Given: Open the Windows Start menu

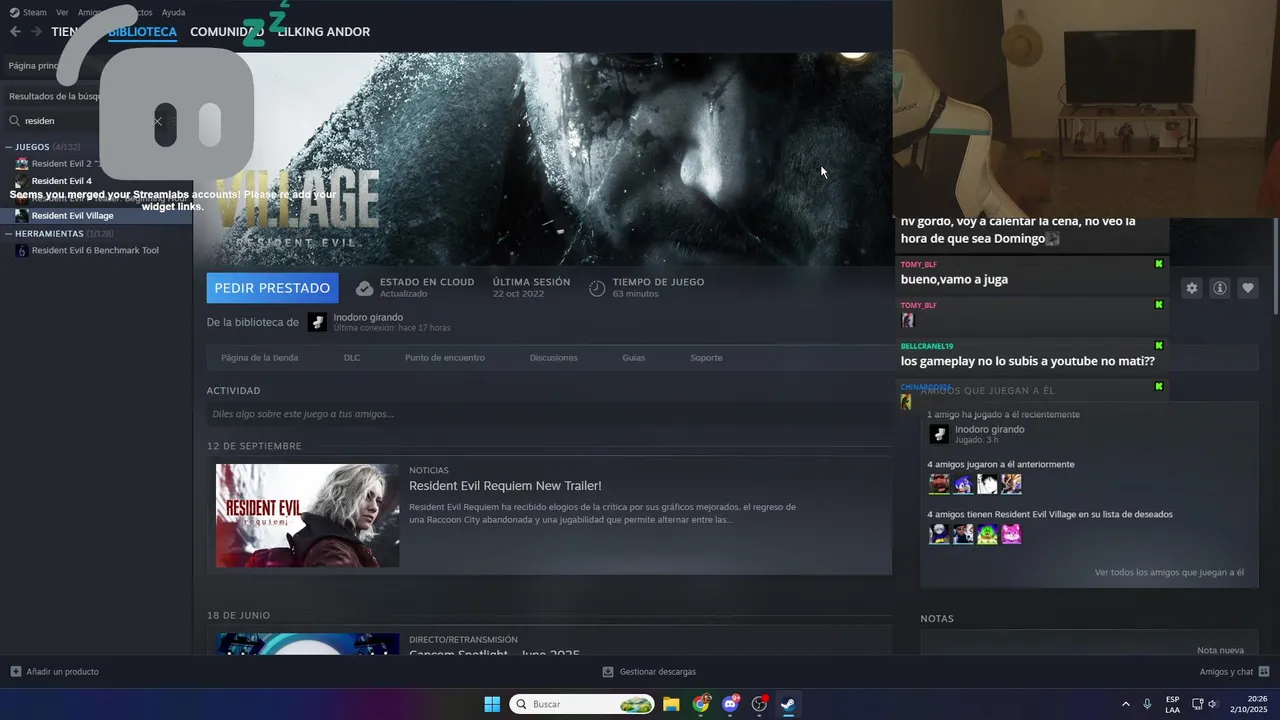Looking at the screenshot, I should [x=492, y=704].
